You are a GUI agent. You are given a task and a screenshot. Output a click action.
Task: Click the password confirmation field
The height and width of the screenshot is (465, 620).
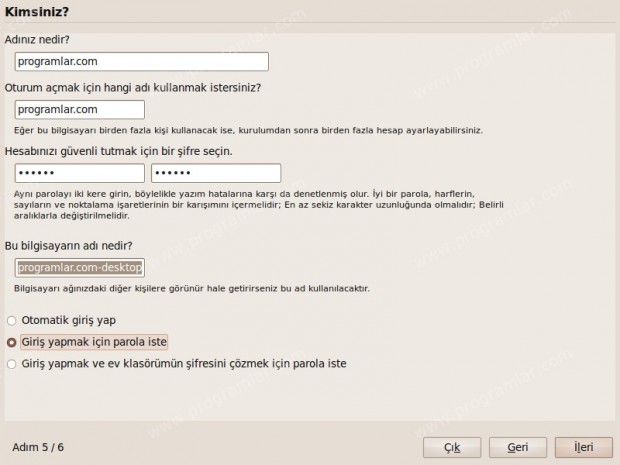[216, 173]
